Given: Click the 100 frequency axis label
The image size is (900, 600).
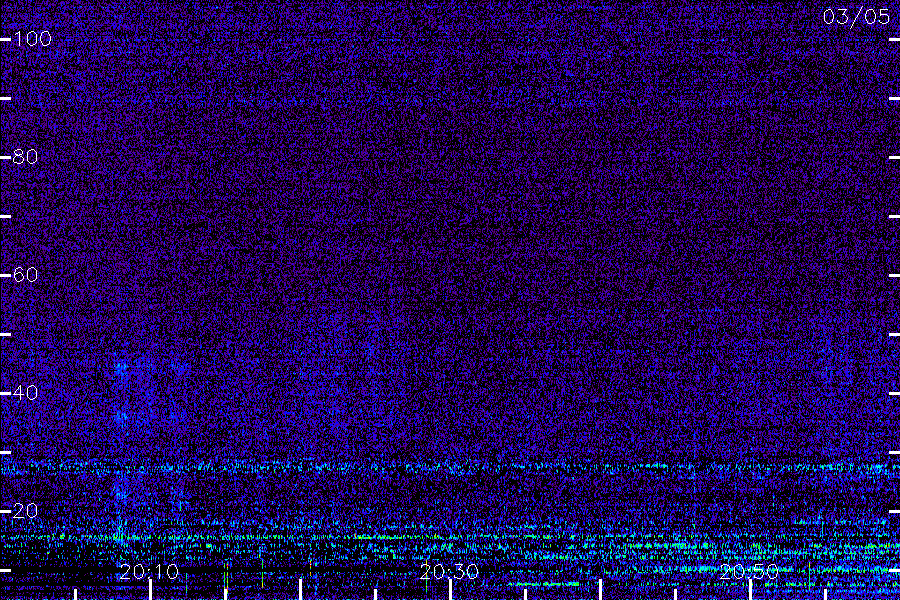Looking at the screenshot, I should [32, 38].
